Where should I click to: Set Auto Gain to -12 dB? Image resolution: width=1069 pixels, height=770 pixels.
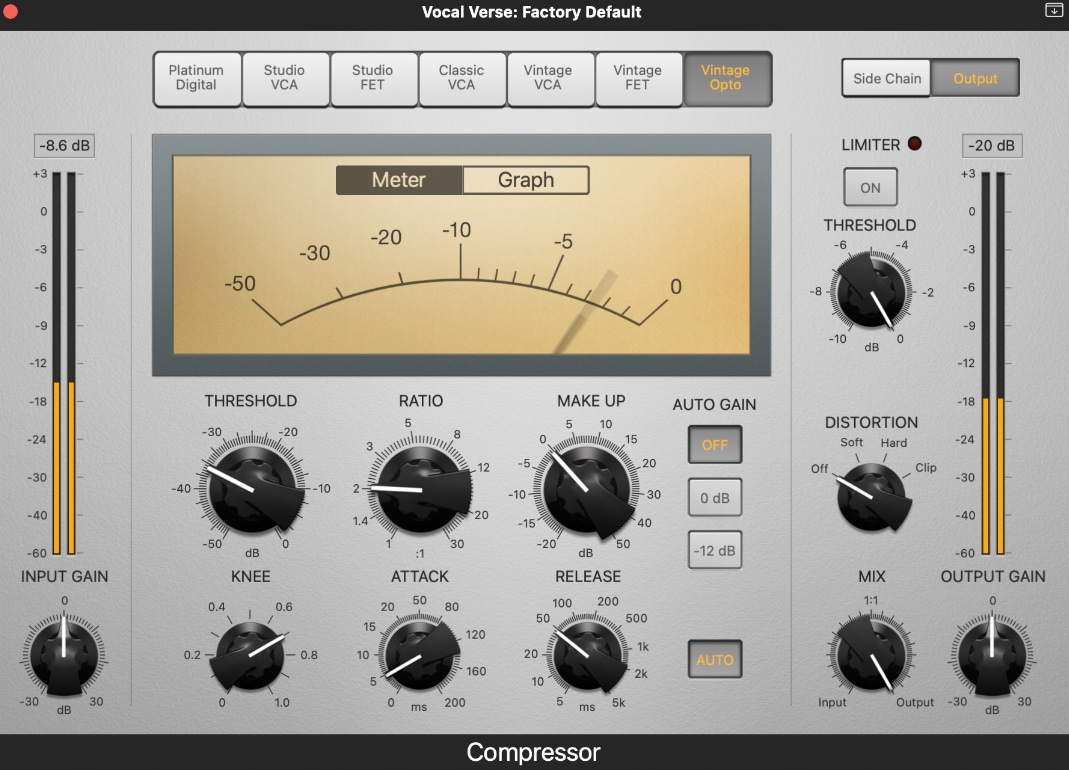point(714,549)
